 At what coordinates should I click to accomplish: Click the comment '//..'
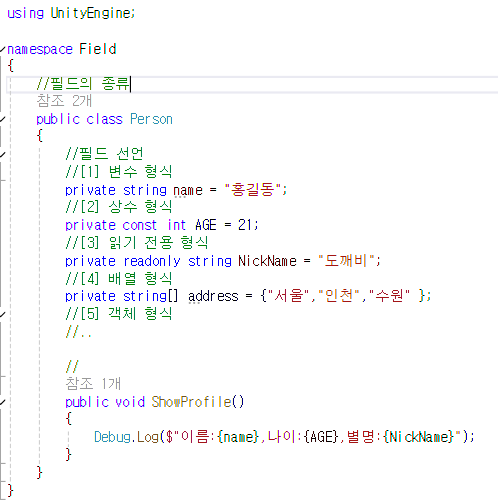[x=78, y=332]
